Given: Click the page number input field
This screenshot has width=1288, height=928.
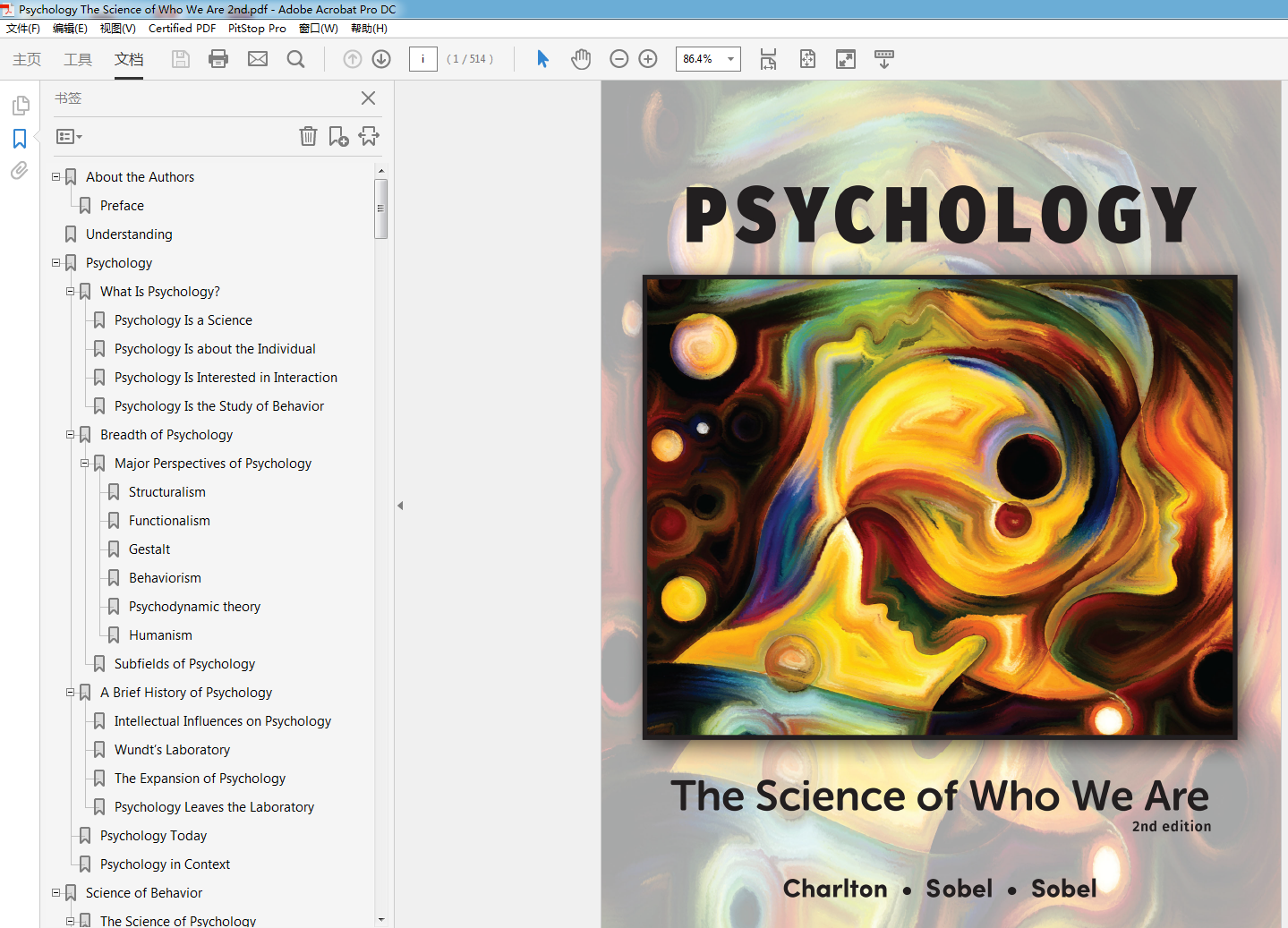Looking at the screenshot, I should 423,59.
